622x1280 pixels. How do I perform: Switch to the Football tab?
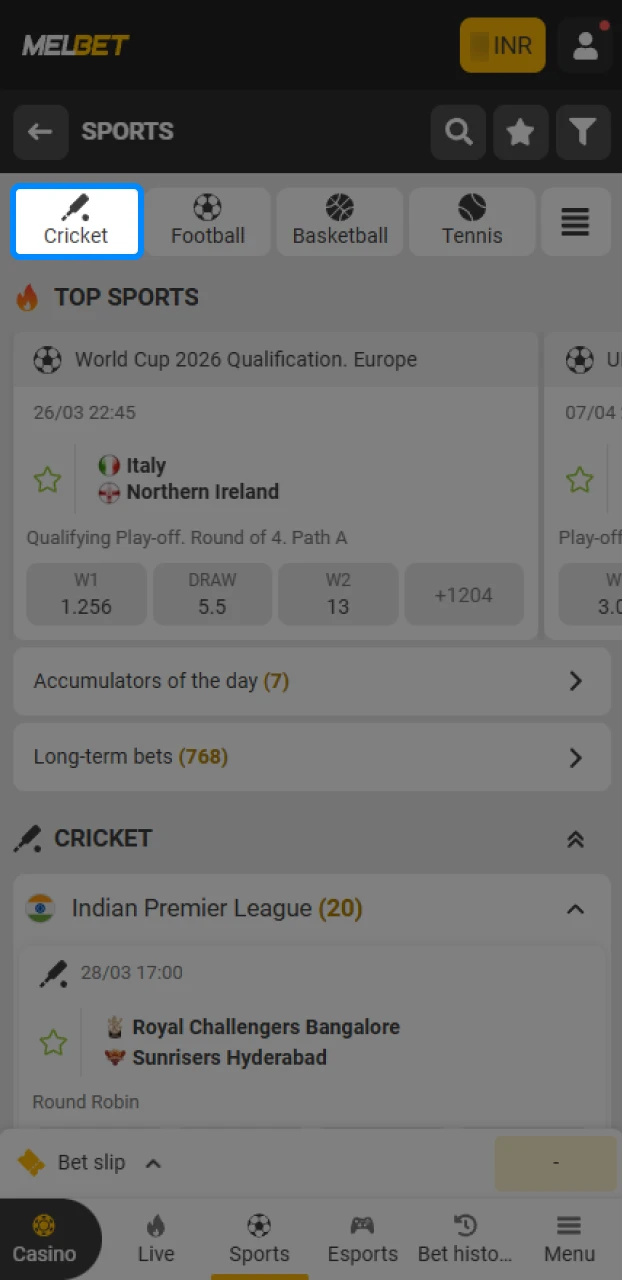point(208,221)
